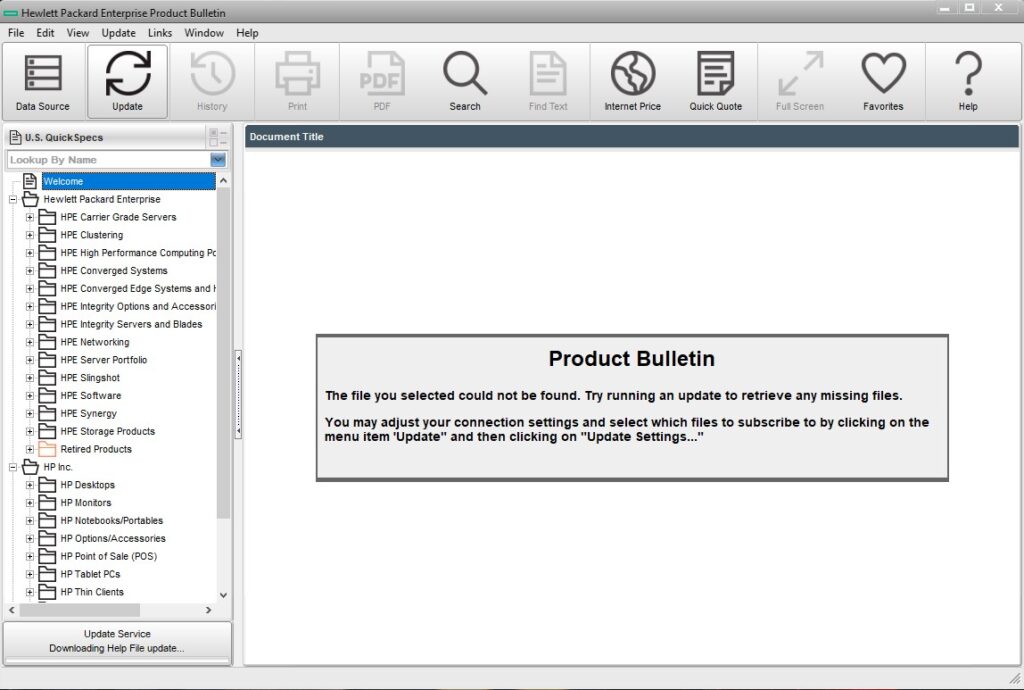
Task: Open the Search magnifier tool
Action: pos(464,81)
